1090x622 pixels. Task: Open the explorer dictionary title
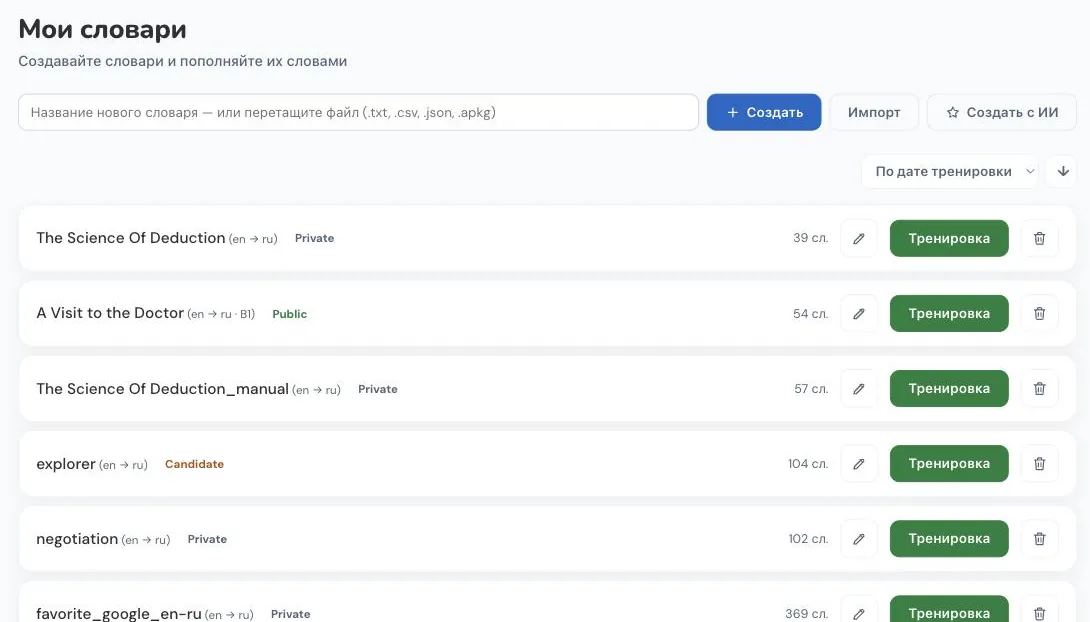point(66,464)
